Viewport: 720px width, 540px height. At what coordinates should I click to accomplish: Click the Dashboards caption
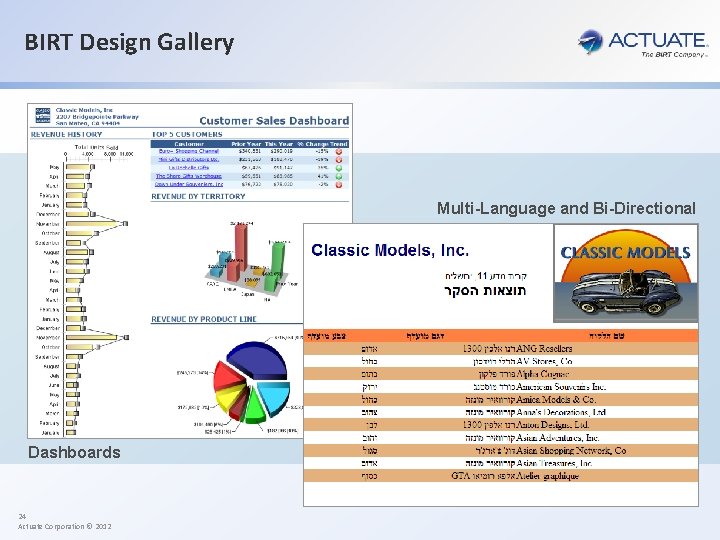pos(74,452)
